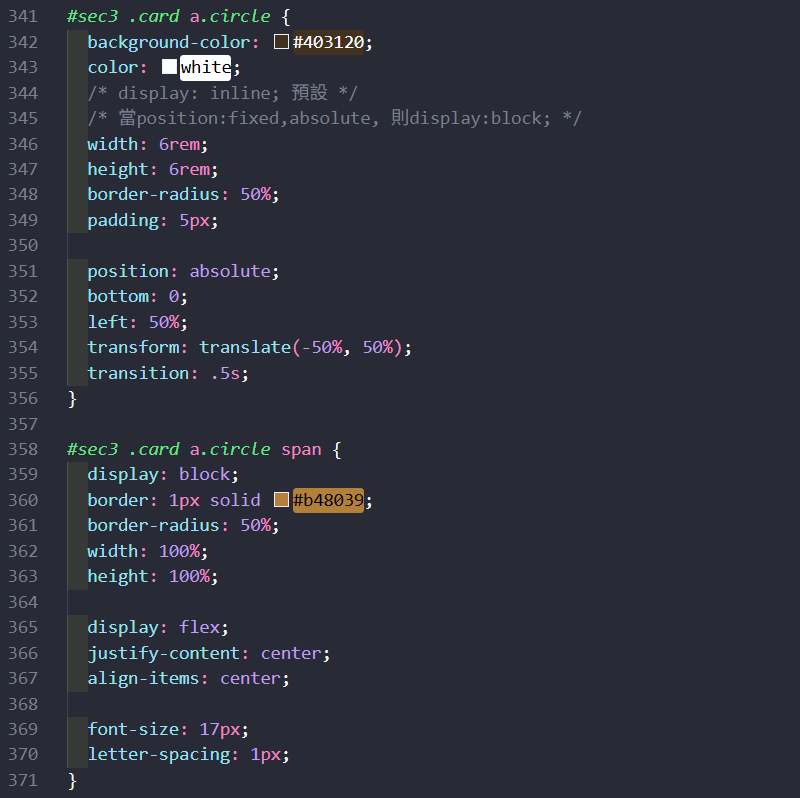The image size is (800, 798).
Task: Click the 'letter-spacing' property name
Action: click(x=158, y=754)
